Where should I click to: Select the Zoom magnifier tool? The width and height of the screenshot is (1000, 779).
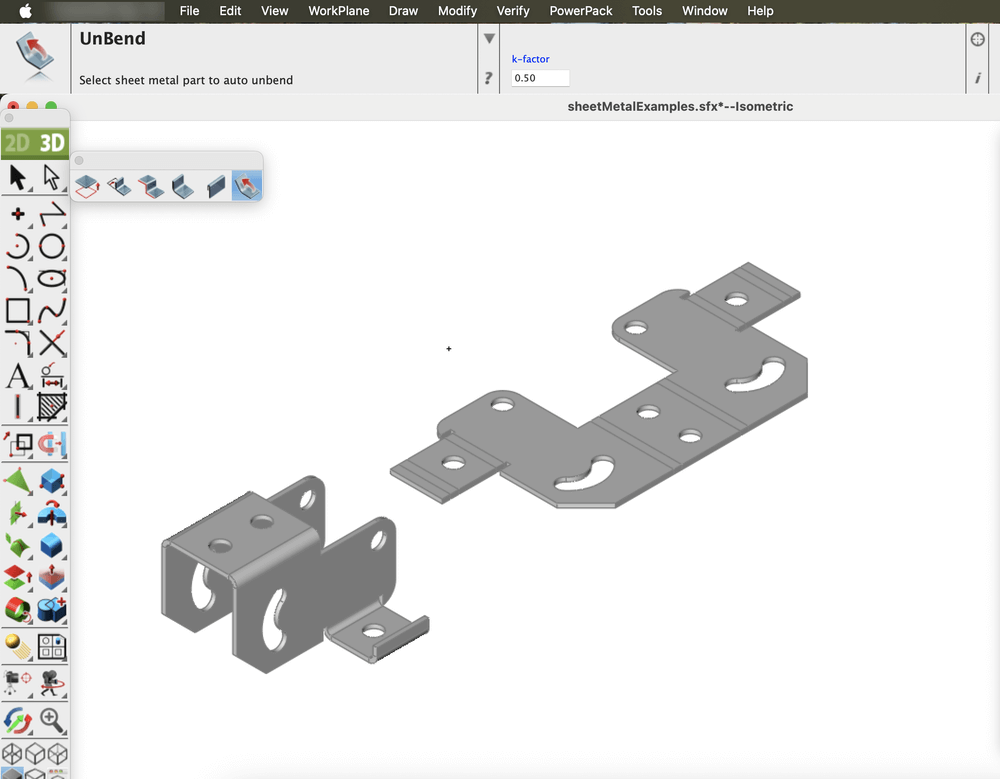coord(52,719)
